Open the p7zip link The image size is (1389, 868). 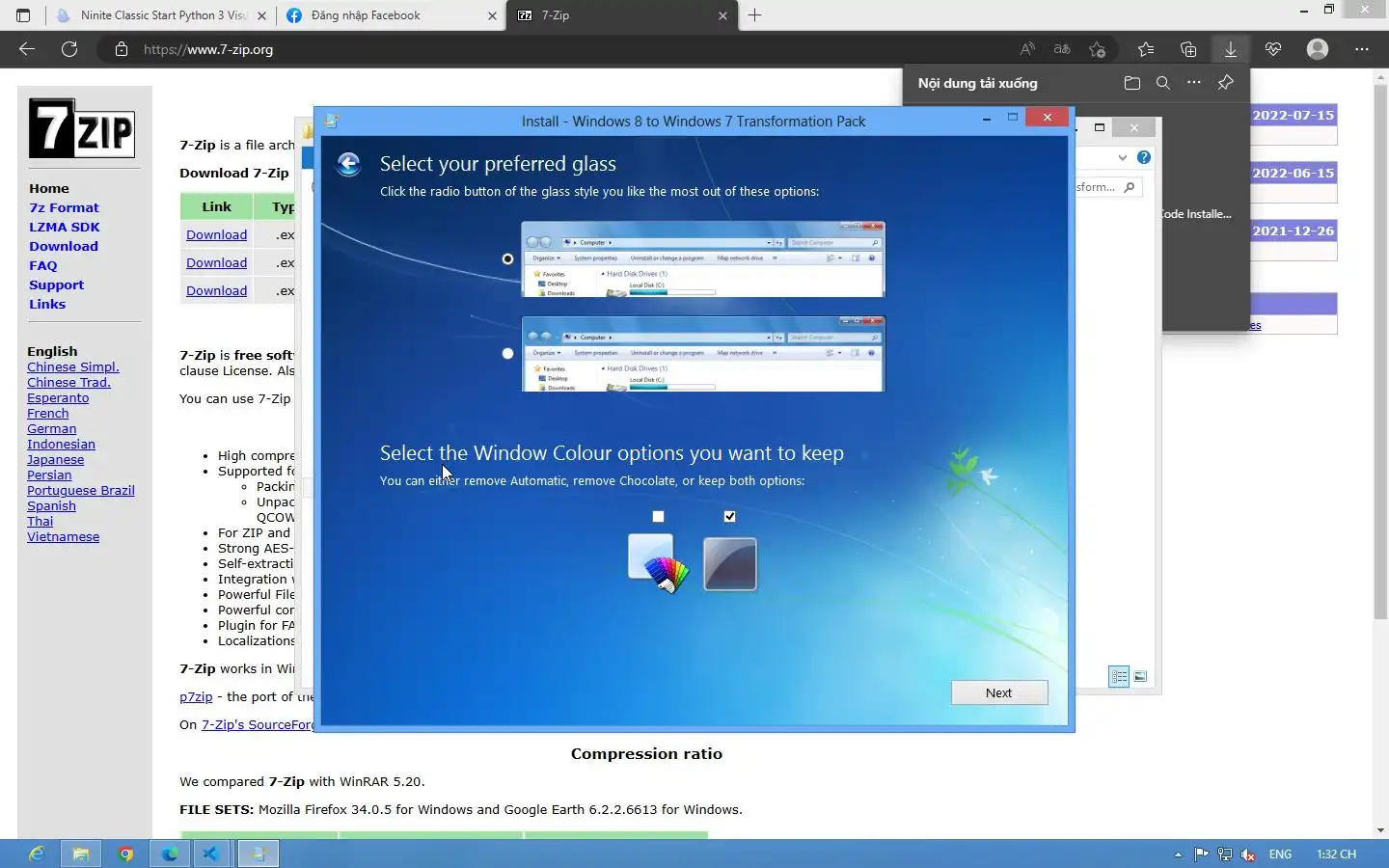click(x=196, y=696)
